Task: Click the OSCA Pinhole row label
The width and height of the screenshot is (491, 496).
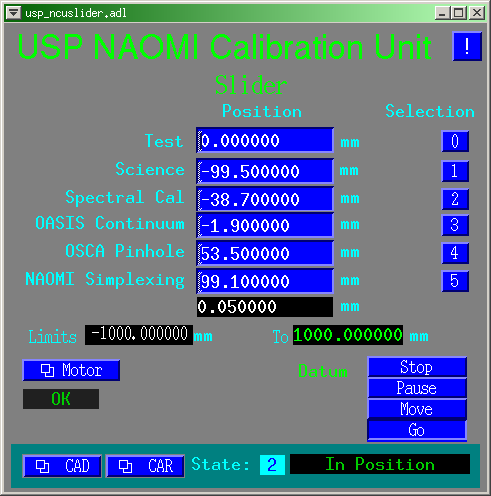Action: [x=125, y=251]
